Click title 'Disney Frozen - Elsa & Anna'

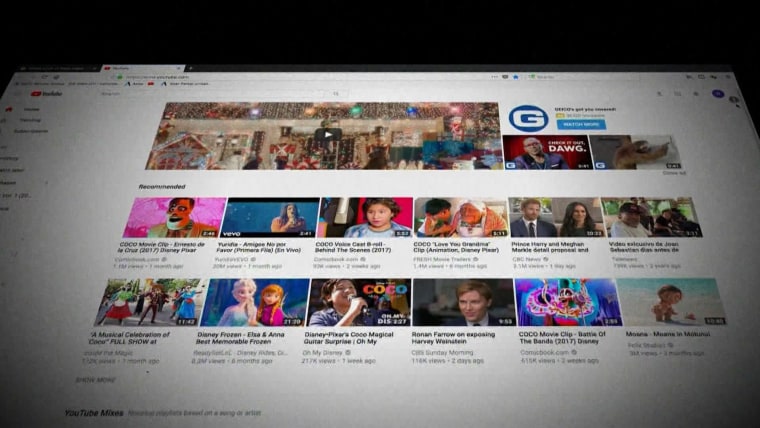(240, 338)
